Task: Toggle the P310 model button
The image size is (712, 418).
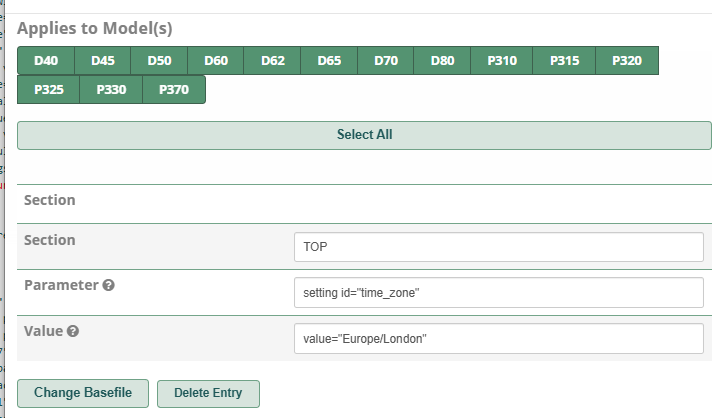Action: click(502, 60)
